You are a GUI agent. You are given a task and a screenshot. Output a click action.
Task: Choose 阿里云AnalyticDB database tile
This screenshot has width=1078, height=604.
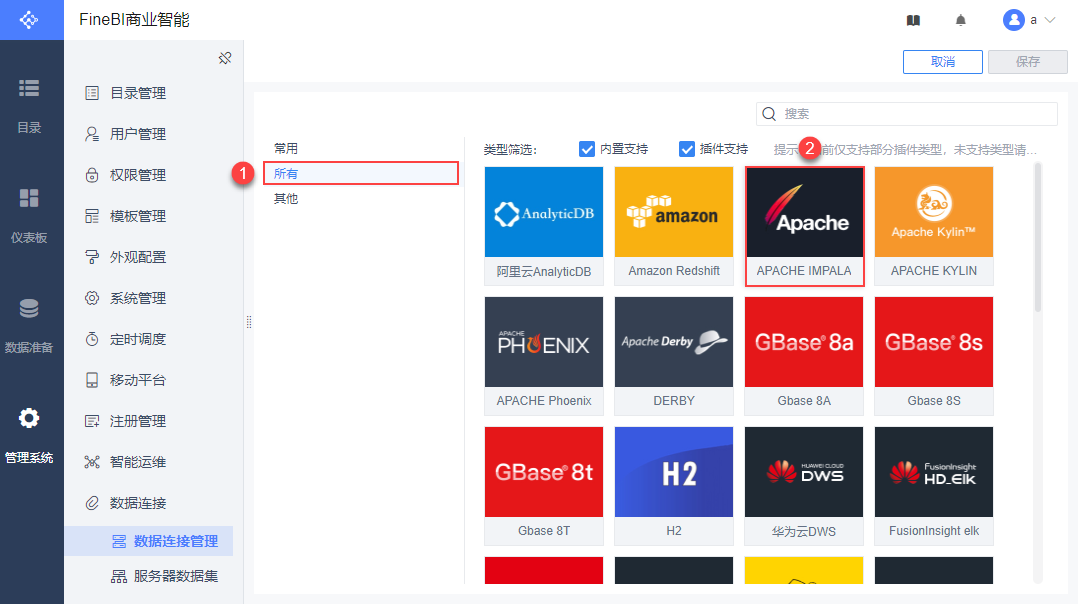(x=544, y=225)
